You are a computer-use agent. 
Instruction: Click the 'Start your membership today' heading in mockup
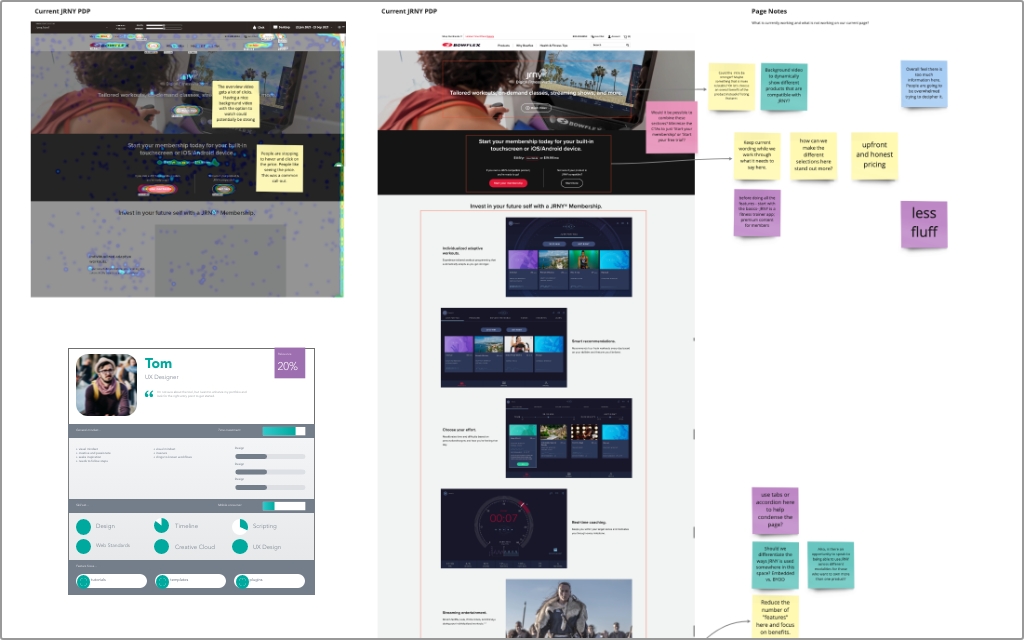pos(536,145)
